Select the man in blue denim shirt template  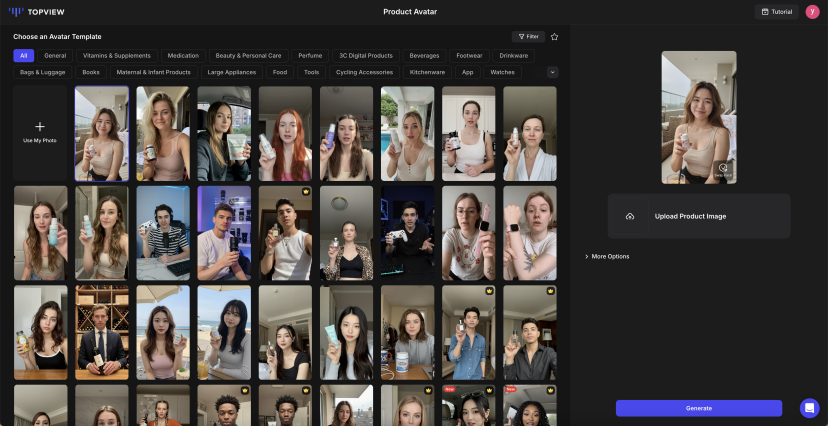click(468, 333)
